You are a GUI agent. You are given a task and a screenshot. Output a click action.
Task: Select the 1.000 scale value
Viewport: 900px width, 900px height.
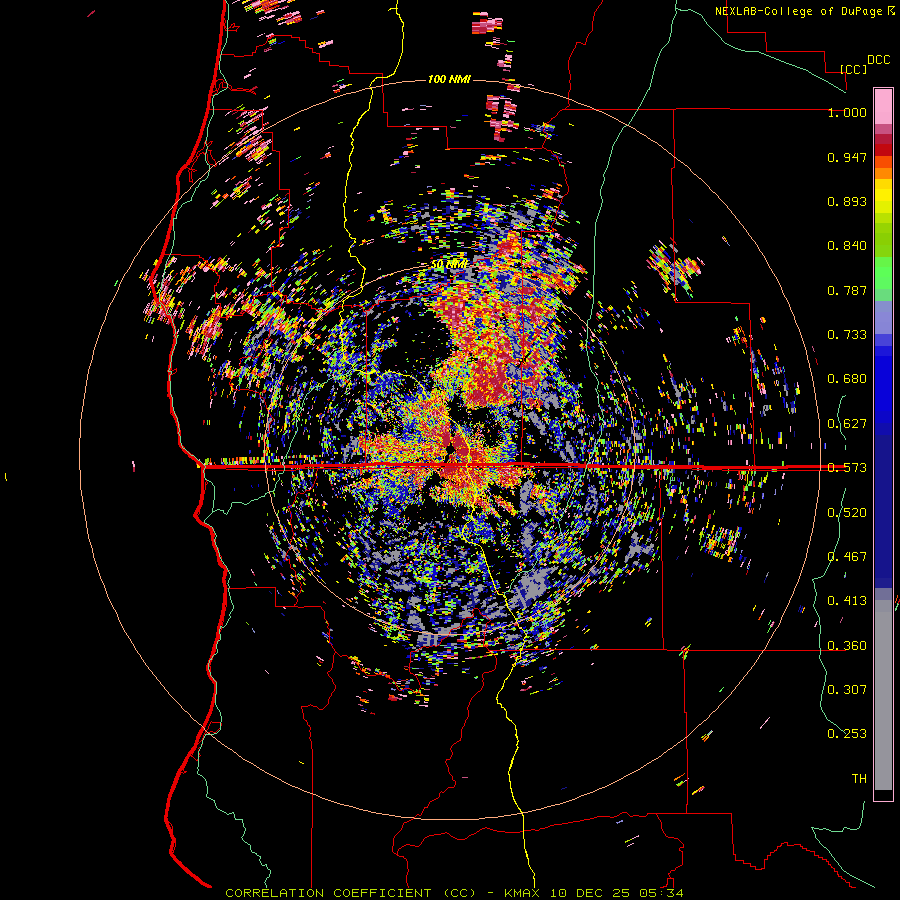pos(847,112)
